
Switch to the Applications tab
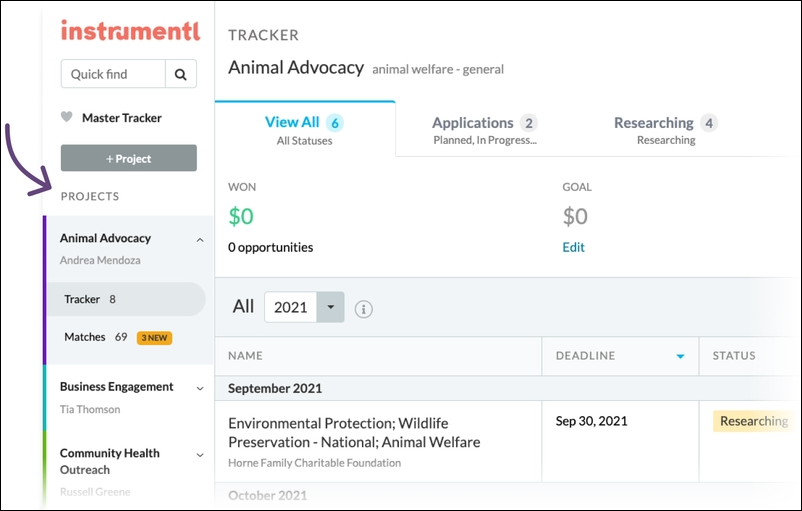pos(485,130)
